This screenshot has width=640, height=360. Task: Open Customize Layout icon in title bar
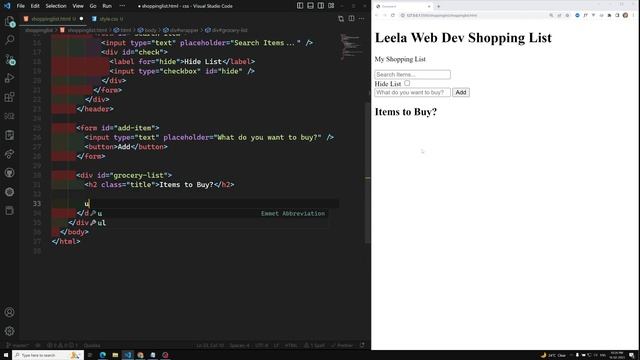click(331, 6)
